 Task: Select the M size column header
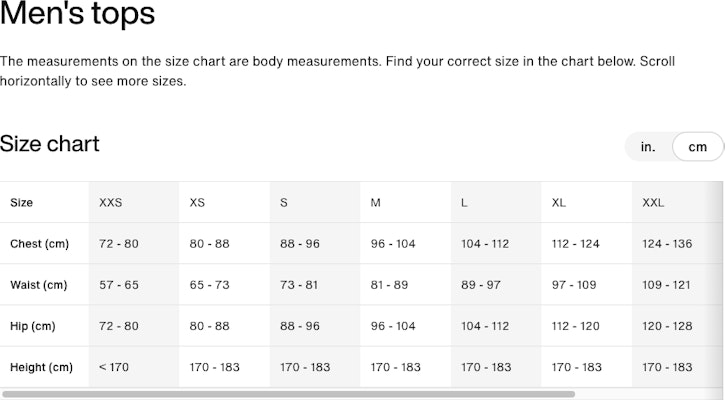375,203
